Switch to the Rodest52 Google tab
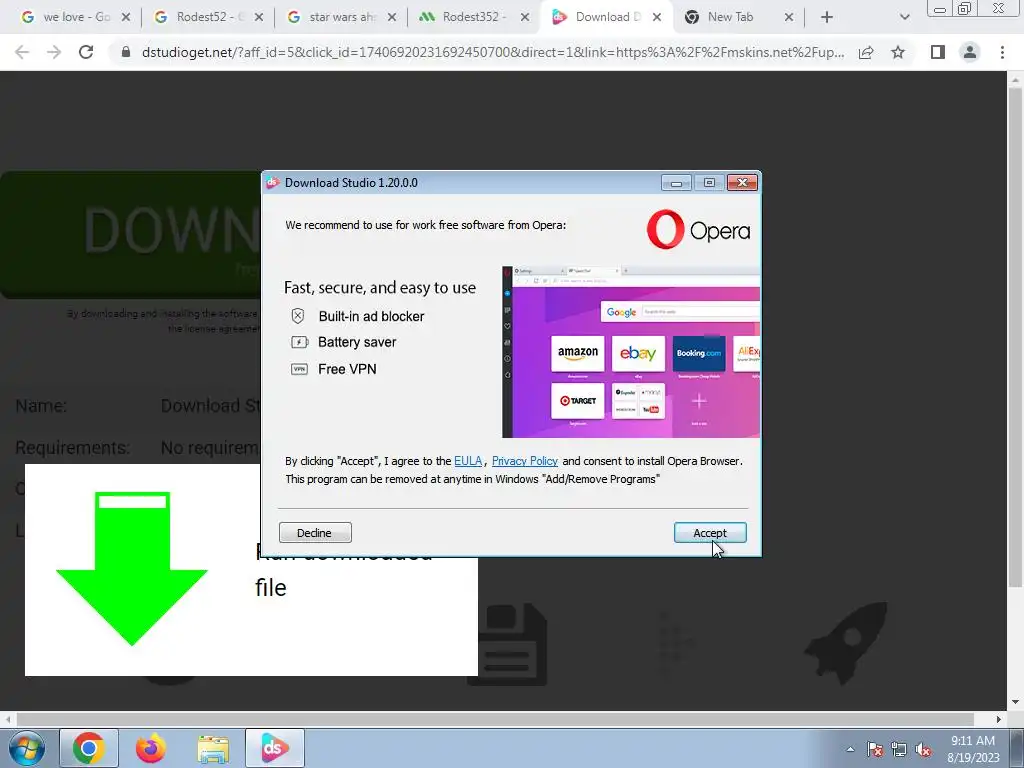The width and height of the screenshot is (1024, 768). coord(200,17)
